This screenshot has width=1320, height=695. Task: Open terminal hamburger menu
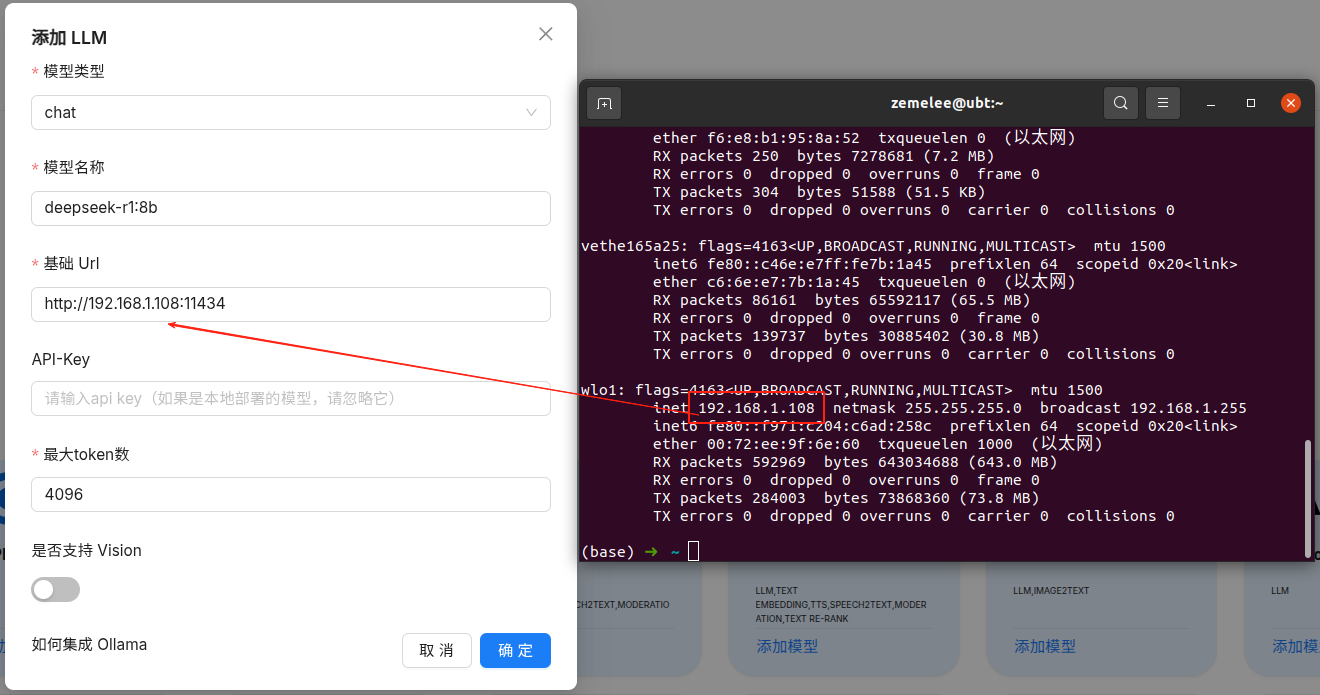click(x=1163, y=103)
